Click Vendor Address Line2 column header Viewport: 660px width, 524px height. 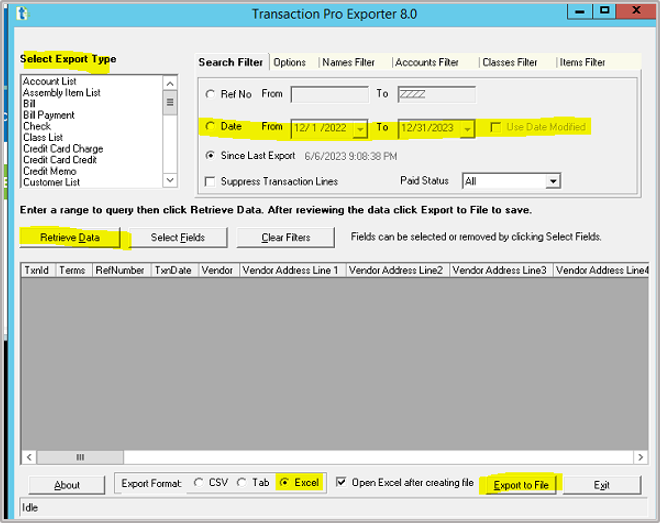tap(398, 270)
